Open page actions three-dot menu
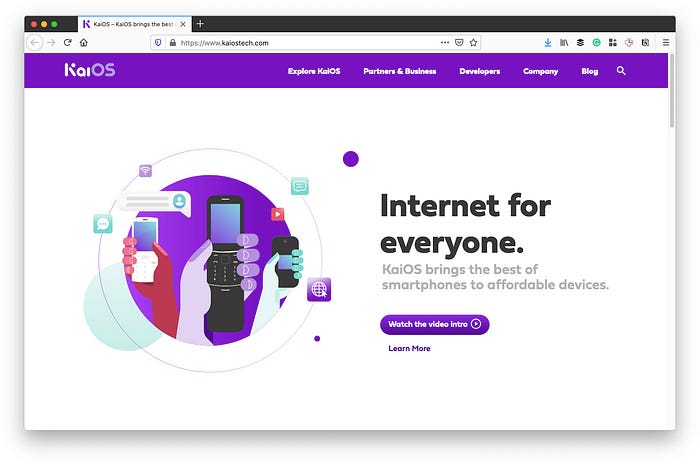This screenshot has height=464, width=700. tap(445, 42)
